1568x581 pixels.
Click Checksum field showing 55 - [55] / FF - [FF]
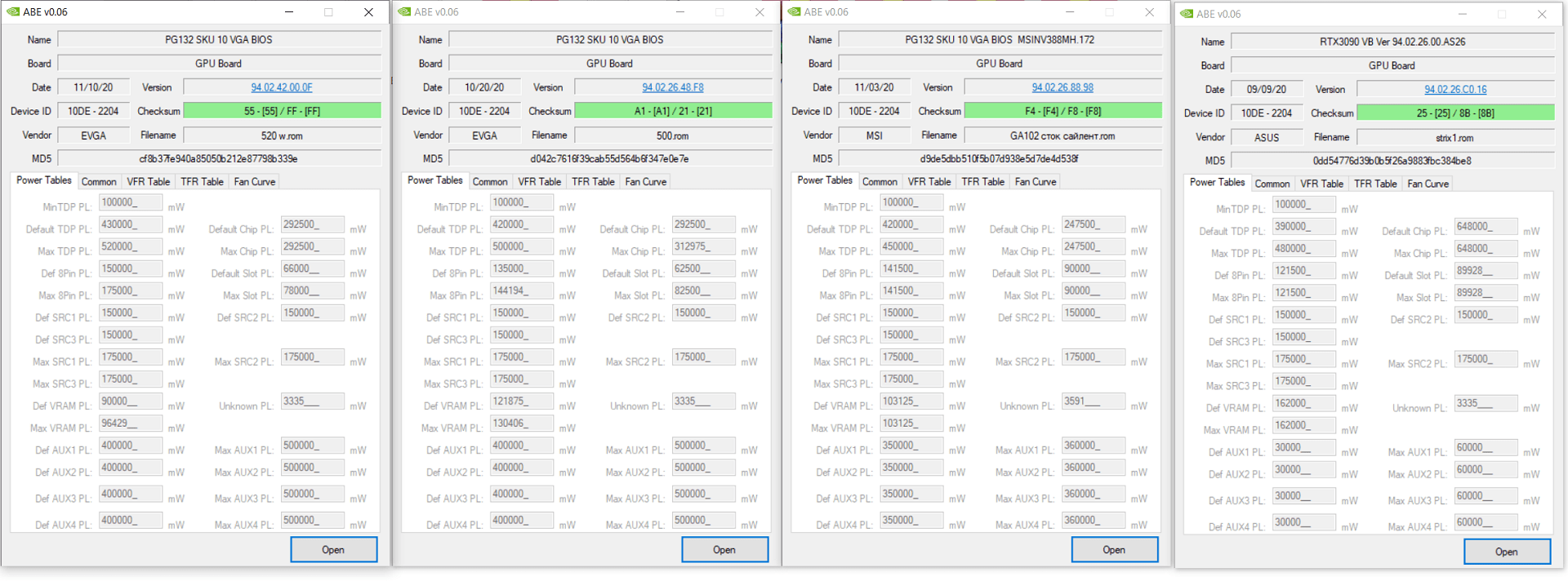282,111
